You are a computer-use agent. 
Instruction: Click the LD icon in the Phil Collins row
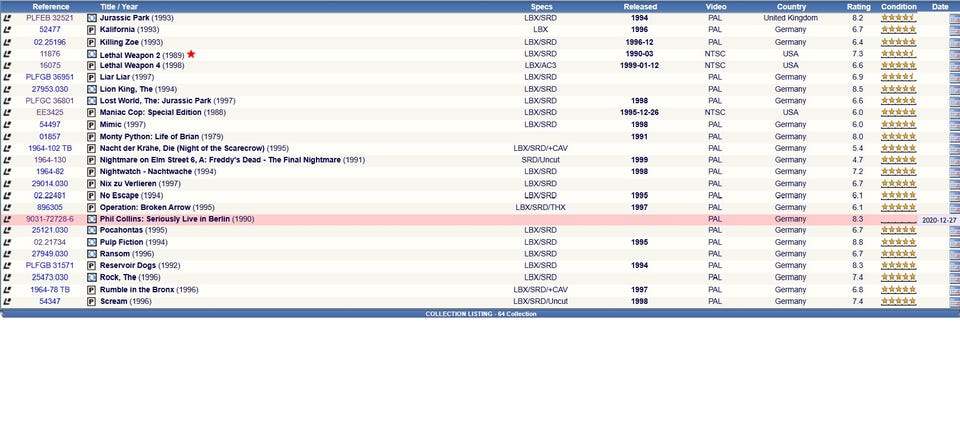click(x=7, y=219)
